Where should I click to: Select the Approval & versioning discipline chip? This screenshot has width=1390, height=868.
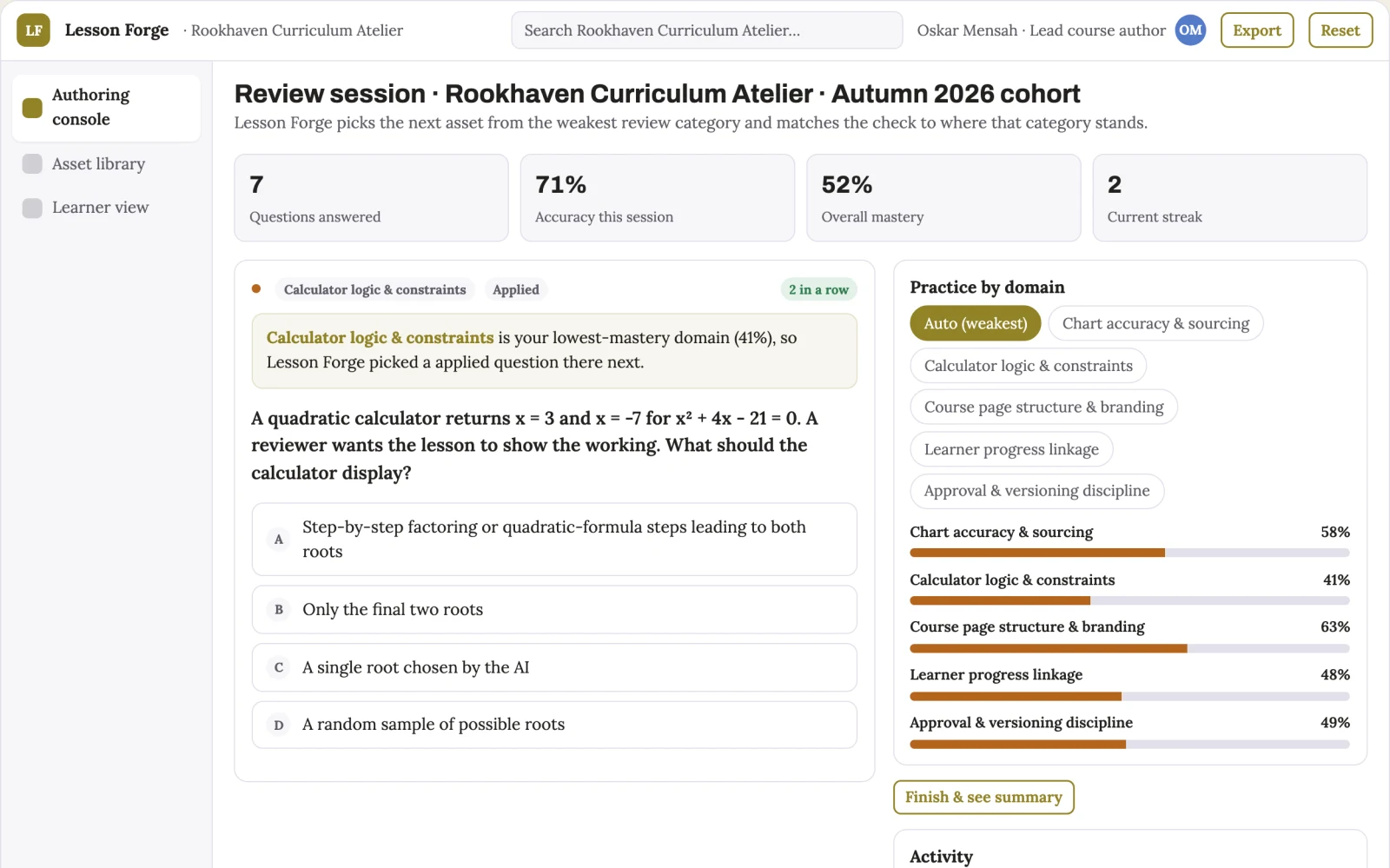(x=1037, y=491)
